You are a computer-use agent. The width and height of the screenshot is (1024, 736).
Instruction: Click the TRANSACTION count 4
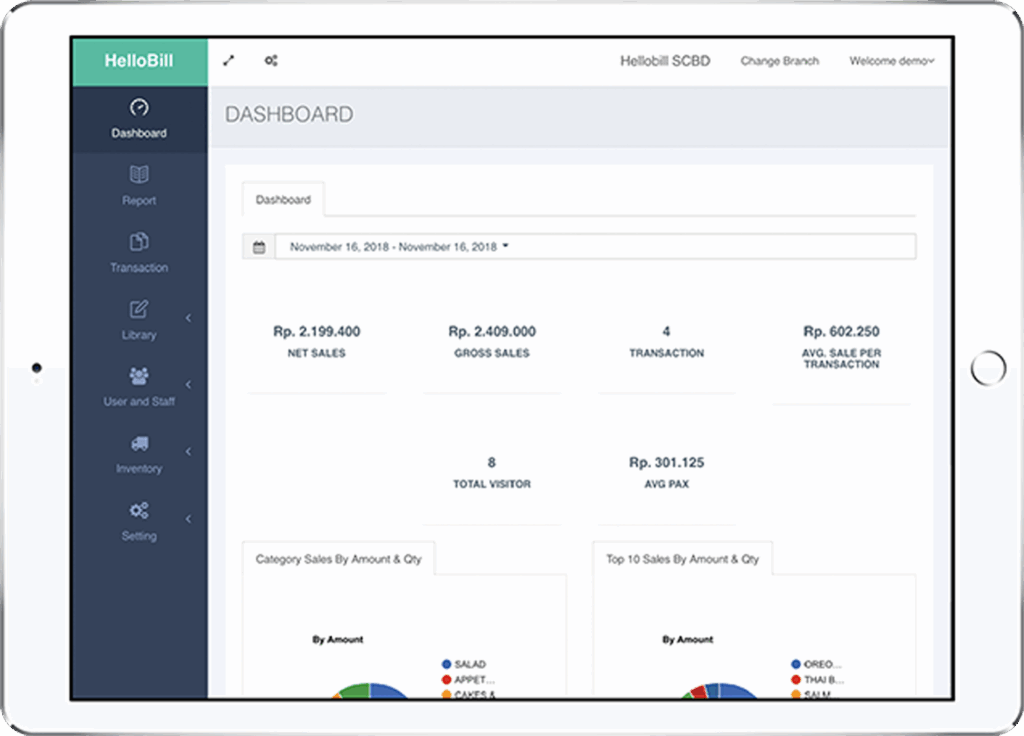click(x=666, y=332)
